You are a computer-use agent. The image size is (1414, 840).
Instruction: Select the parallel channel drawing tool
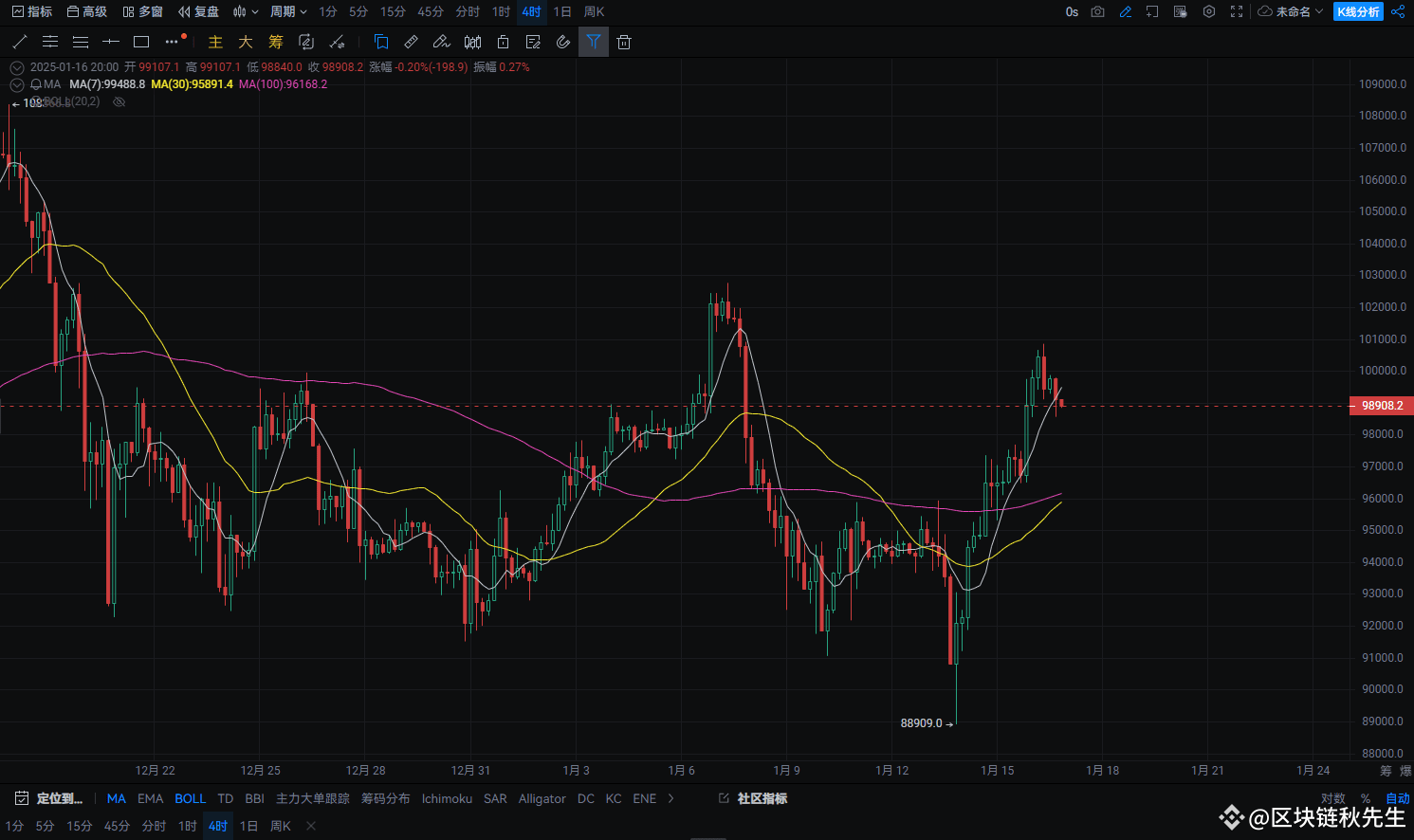click(x=50, y=42)
